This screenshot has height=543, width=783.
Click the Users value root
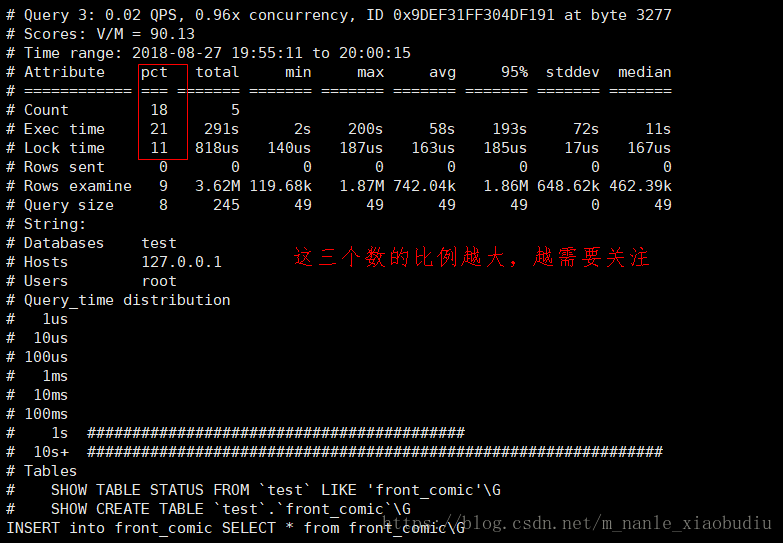pos(159,281)
